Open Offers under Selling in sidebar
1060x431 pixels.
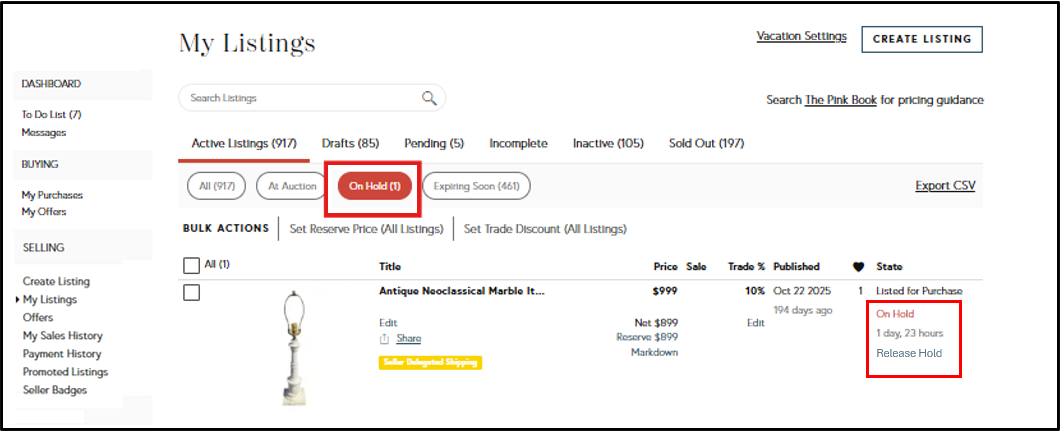click(38, 317)
